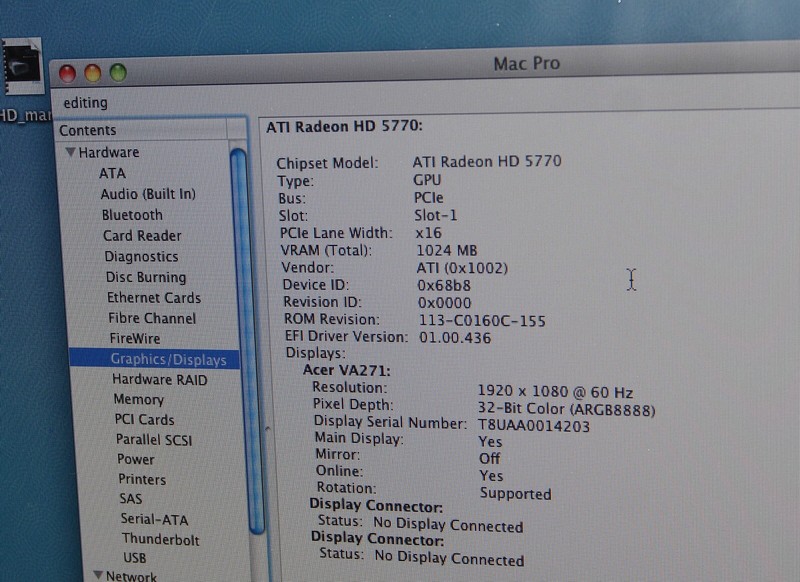
Task: Click the Contents column header
Action: [142, 130]
